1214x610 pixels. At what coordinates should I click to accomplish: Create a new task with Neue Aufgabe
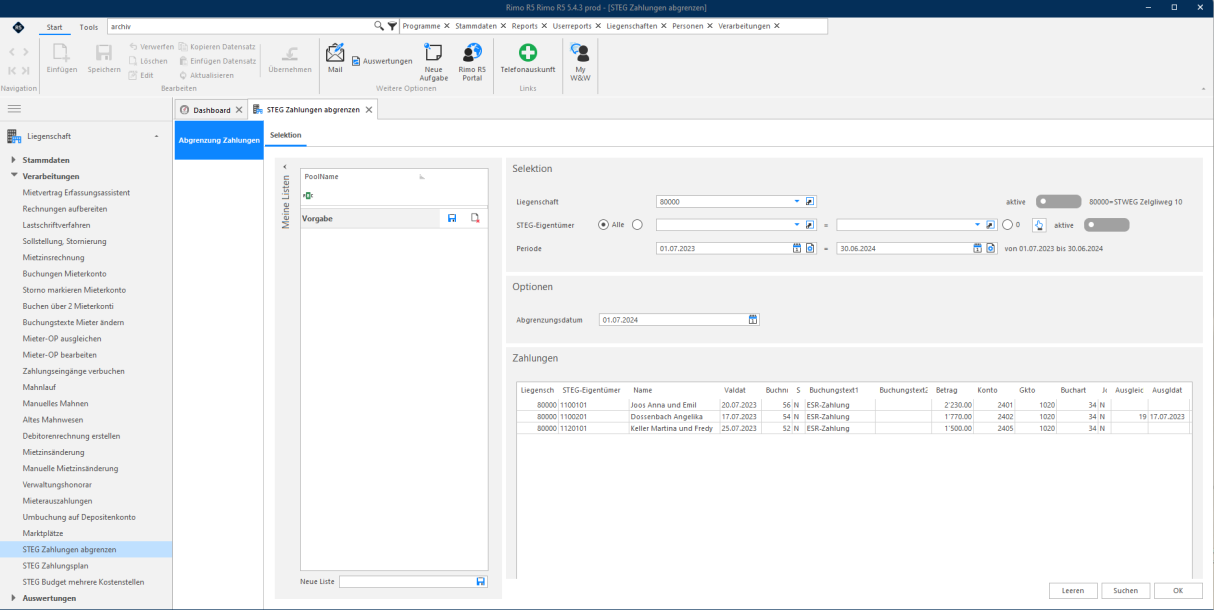433,62
